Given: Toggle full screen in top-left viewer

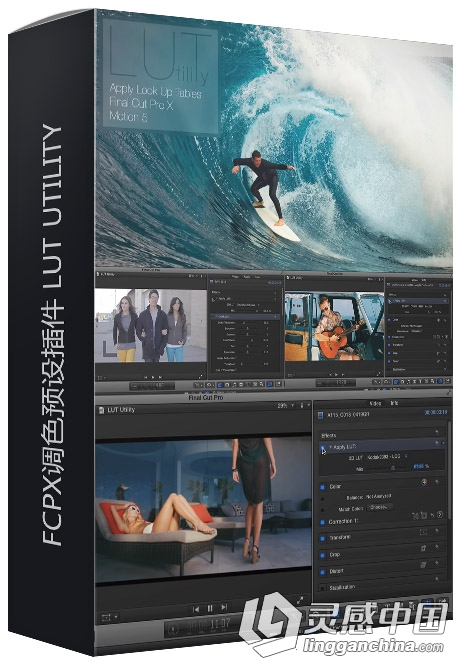Looking at the screenshot, I should point(200,376).
